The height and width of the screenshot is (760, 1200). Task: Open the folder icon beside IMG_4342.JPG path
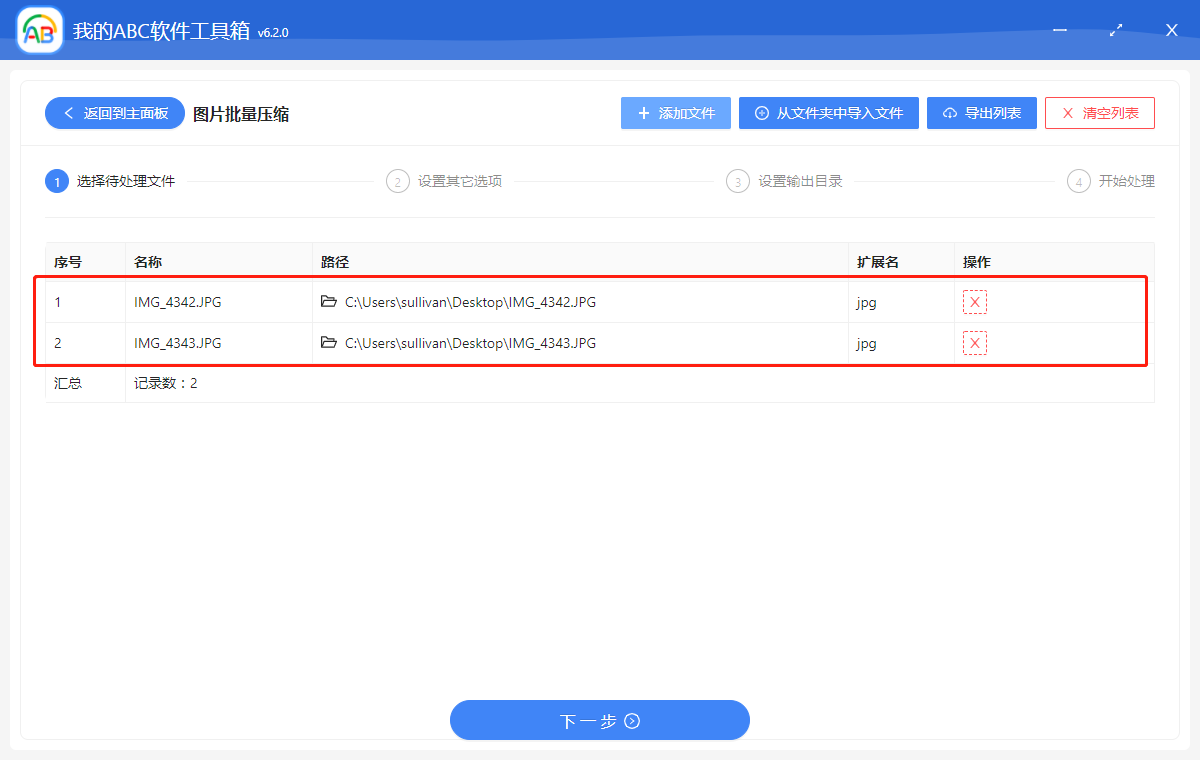[x=330, y=301]
